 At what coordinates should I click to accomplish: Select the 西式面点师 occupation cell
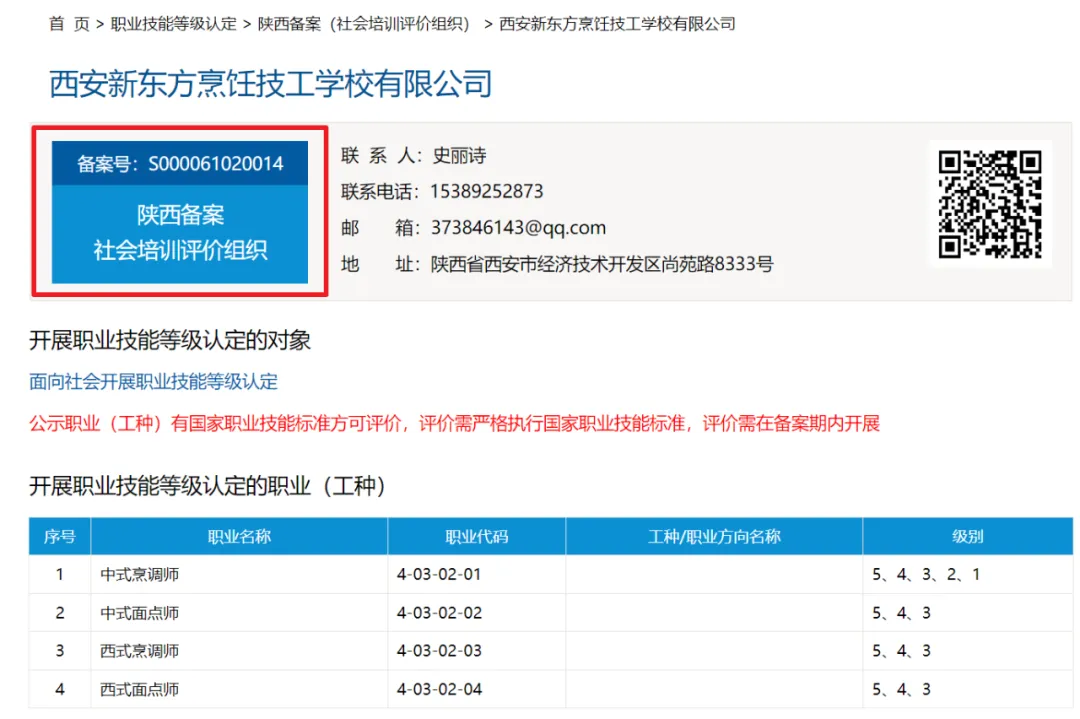point(140,690)
